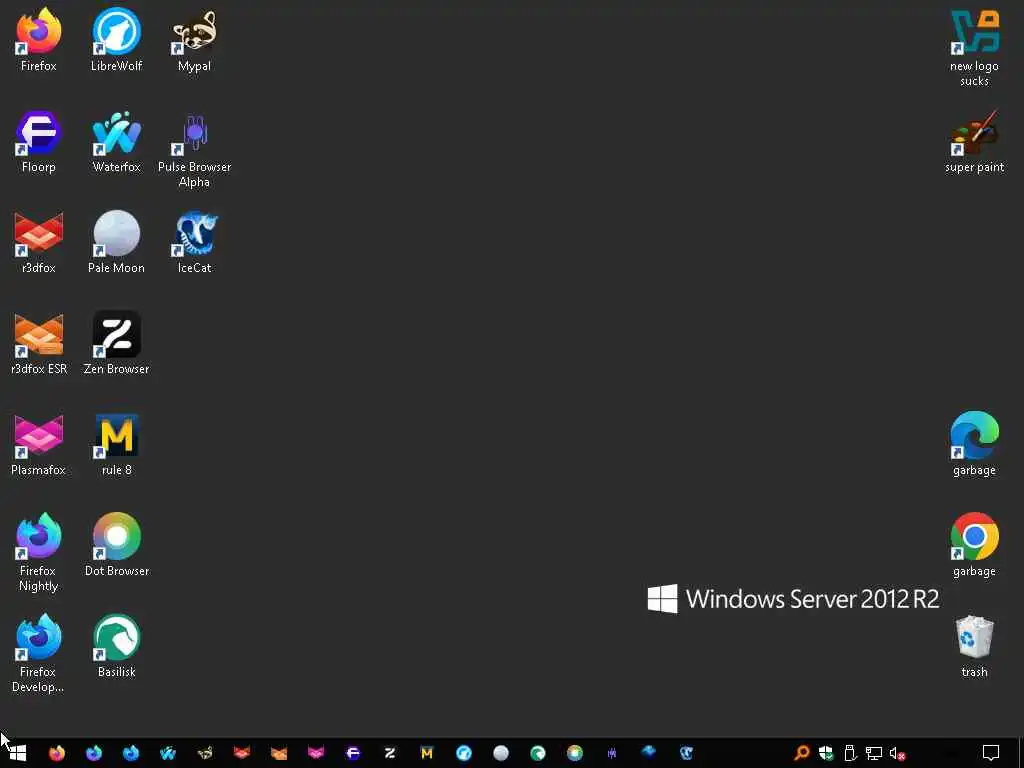Select the Zen Browser desktop shortcut
Image resolution: width=1024 pixels, height=768 pixels.
[x=116, y=343]
